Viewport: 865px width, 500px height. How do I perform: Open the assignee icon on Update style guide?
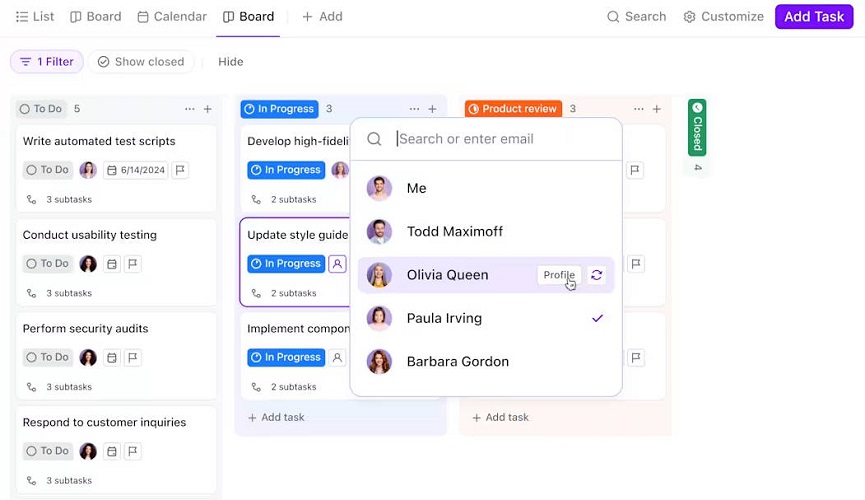pos(337,264)
